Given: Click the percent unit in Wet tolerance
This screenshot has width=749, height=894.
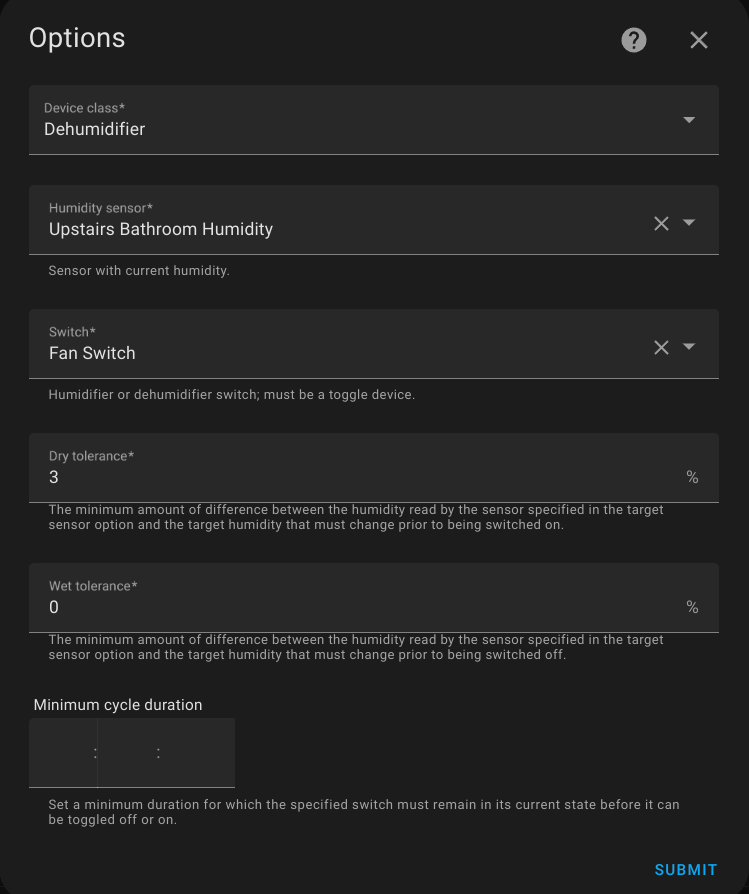Looking at the screenshot, I should [x=692, y=607].
